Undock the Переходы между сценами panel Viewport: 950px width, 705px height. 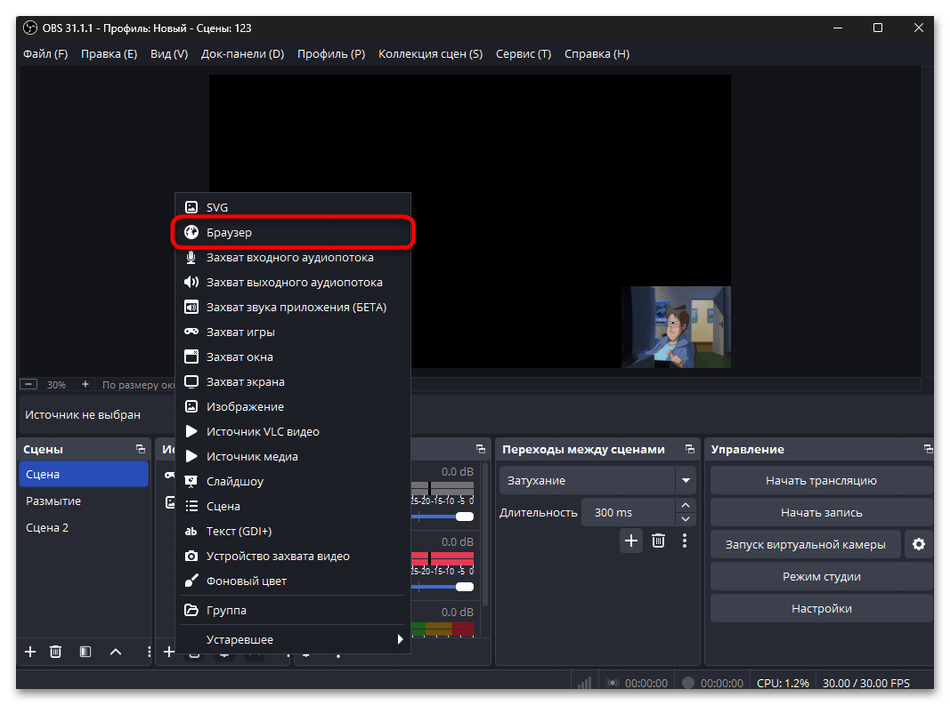tap(689, 449)
